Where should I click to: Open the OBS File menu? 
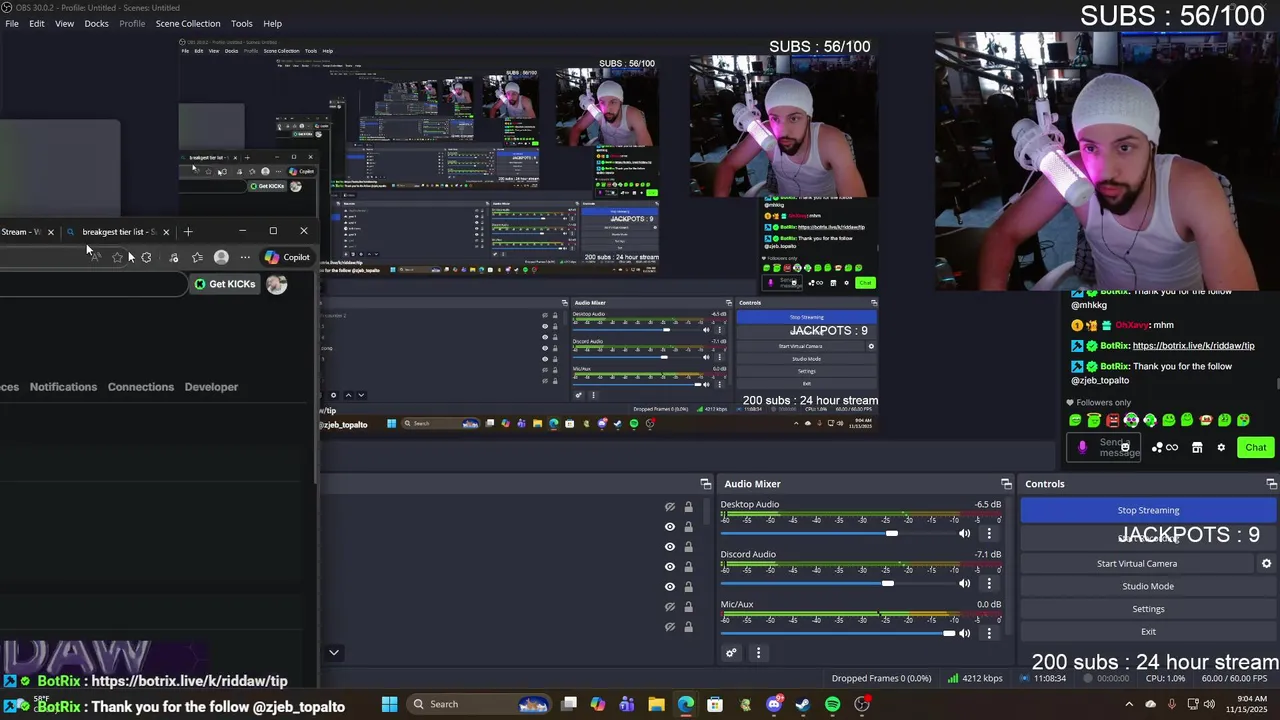[12, 23]
